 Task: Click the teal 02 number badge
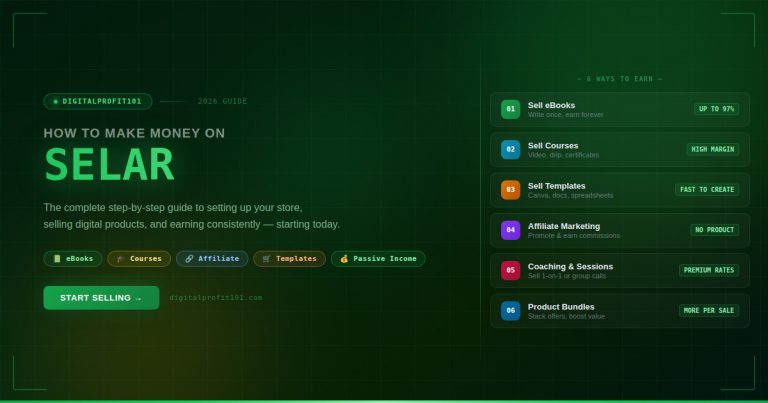tap(510, 149)
